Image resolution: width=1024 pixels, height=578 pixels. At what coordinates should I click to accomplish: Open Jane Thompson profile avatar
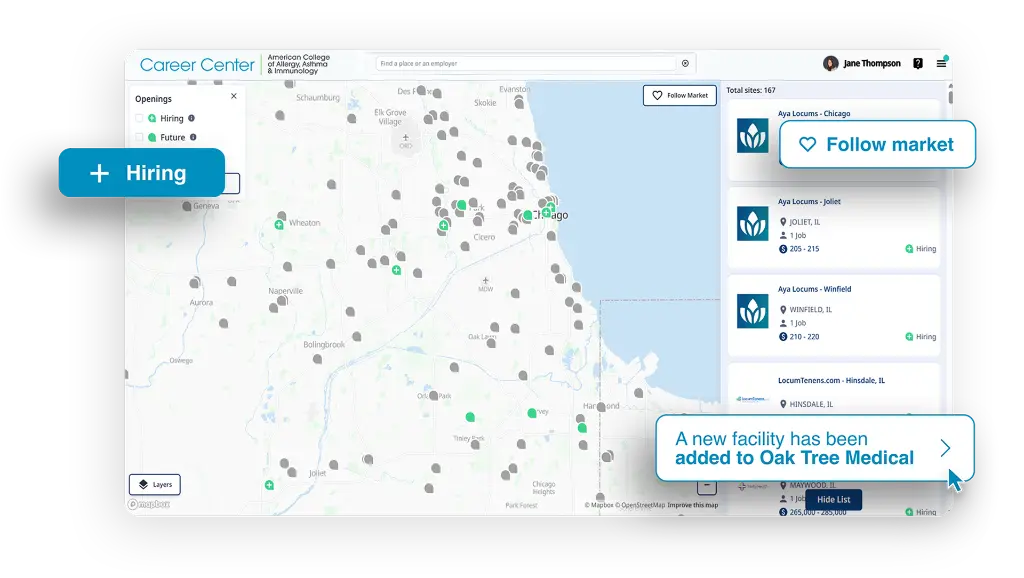point(830,63)
